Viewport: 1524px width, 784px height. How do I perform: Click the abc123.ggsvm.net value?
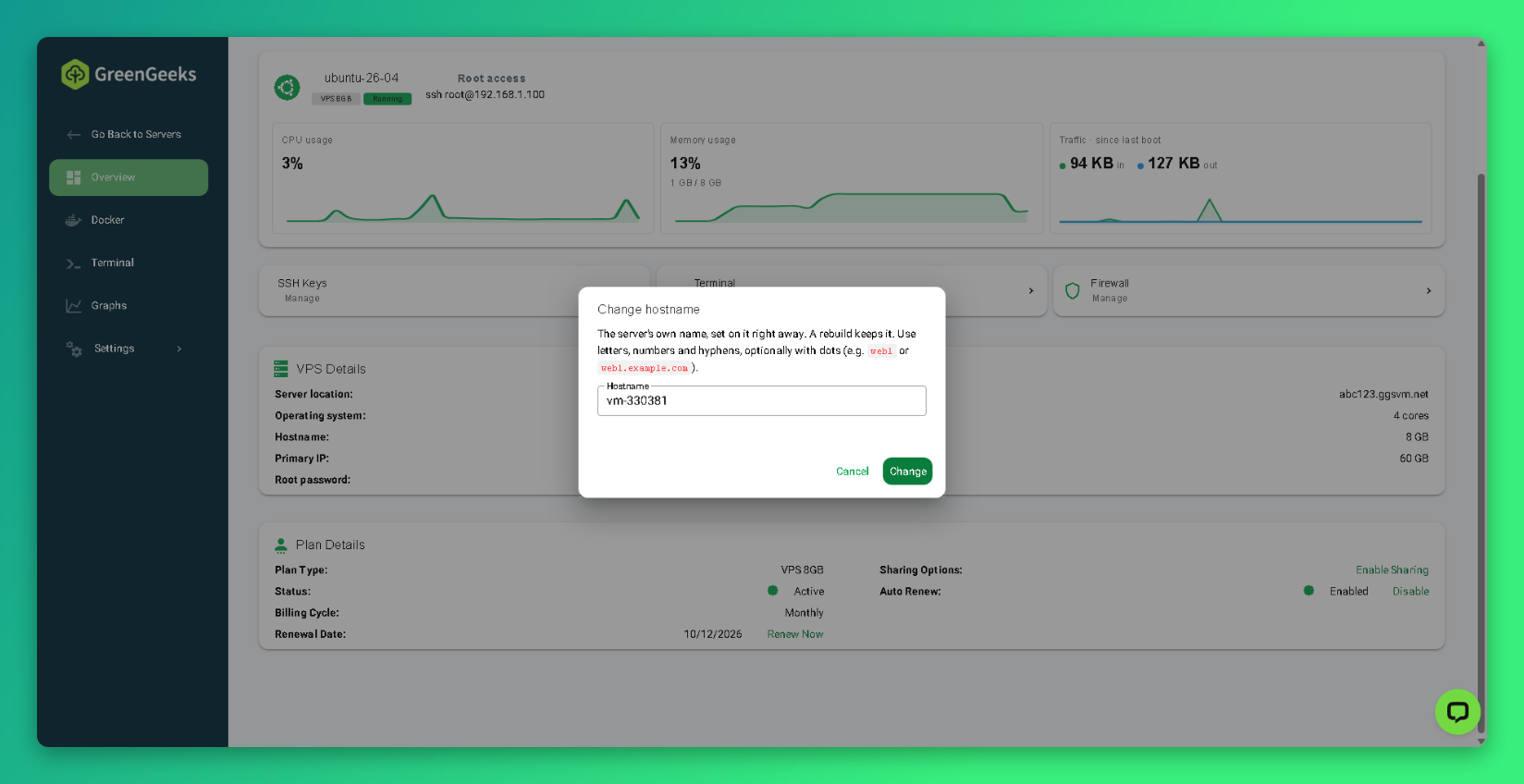coord(1383,395)
